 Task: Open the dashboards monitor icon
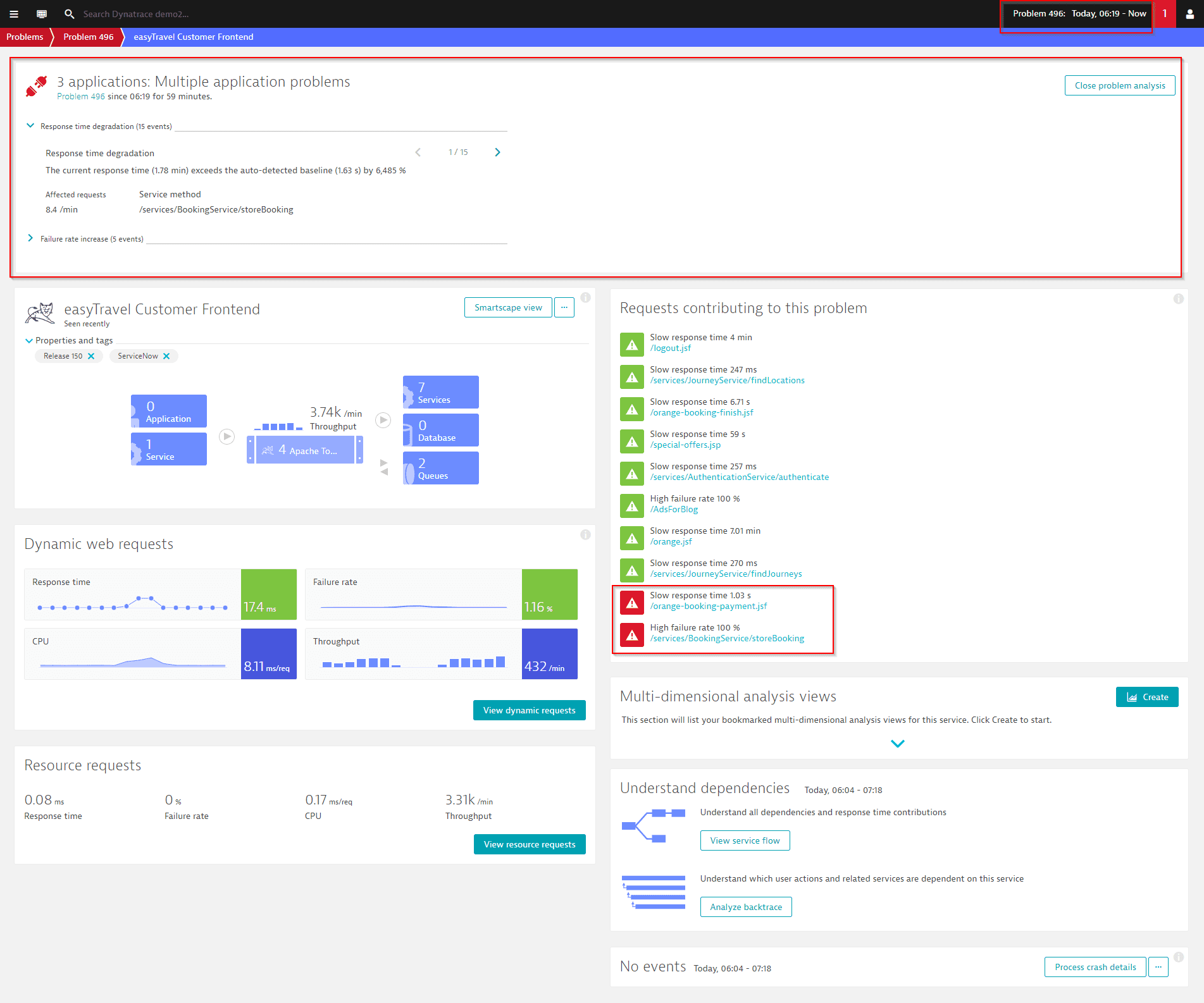pyautogui.click(x=42, y=14)
